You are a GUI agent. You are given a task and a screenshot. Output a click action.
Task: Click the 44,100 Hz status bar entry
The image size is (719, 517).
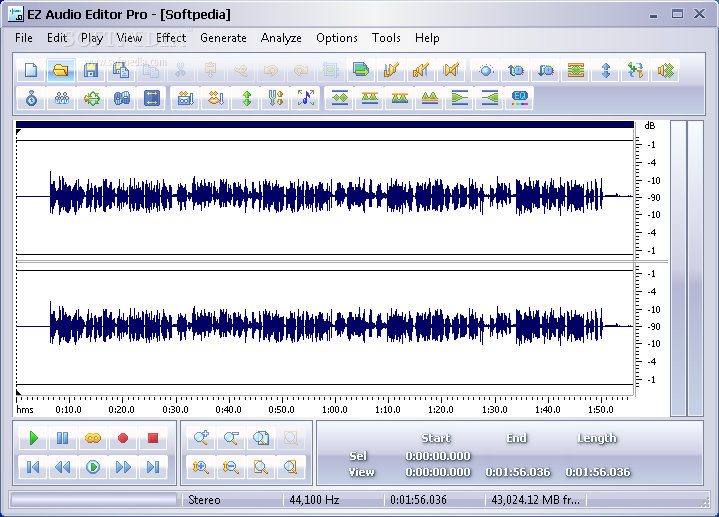point(314,500)
